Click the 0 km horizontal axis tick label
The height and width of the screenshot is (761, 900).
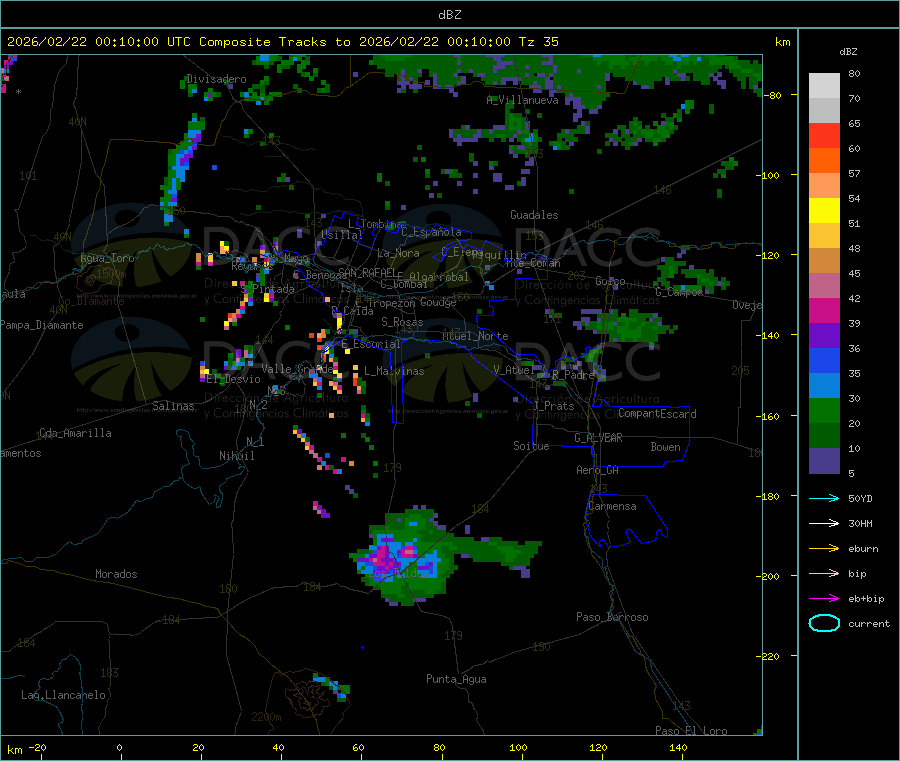[x=119, y=747]
